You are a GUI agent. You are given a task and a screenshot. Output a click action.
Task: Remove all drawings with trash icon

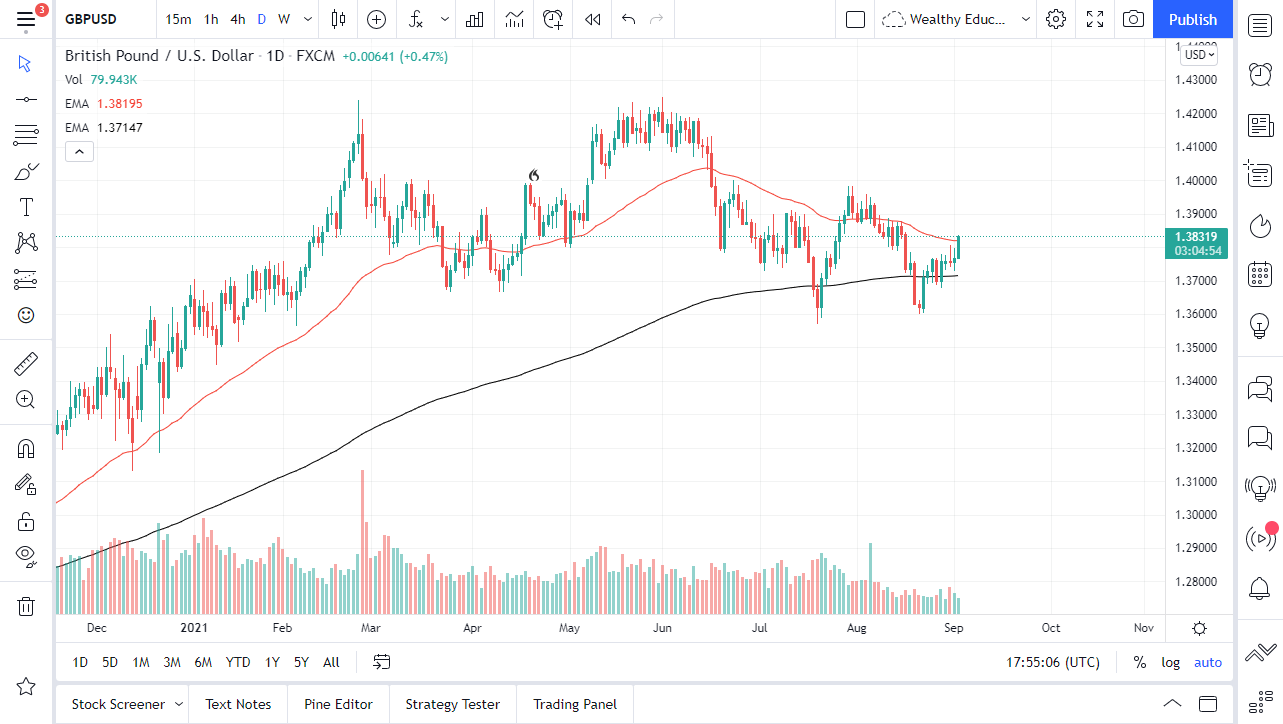25,606
